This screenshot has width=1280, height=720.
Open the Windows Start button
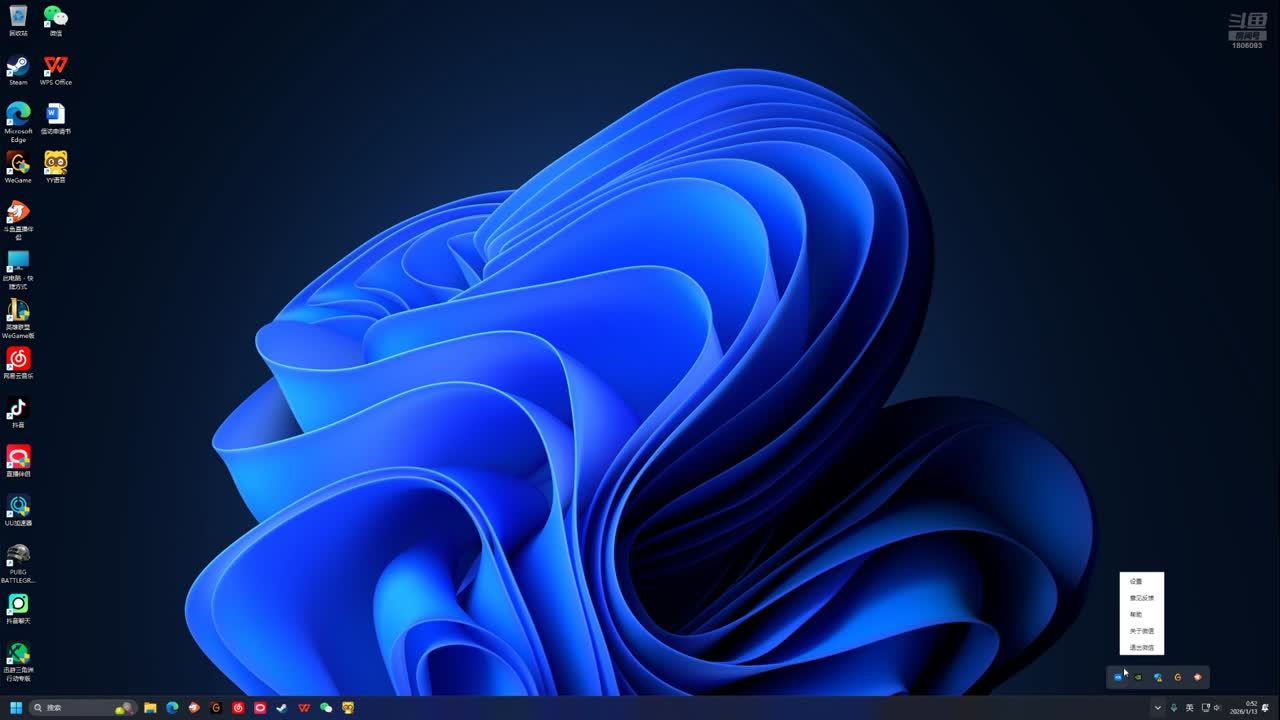[16, 708]
